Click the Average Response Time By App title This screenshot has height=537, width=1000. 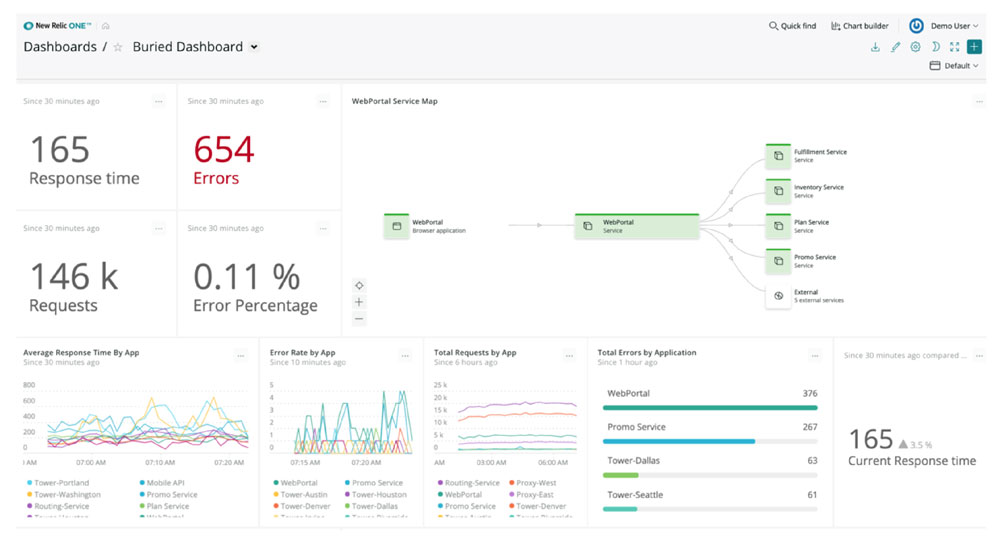click(x=81, y=352)
